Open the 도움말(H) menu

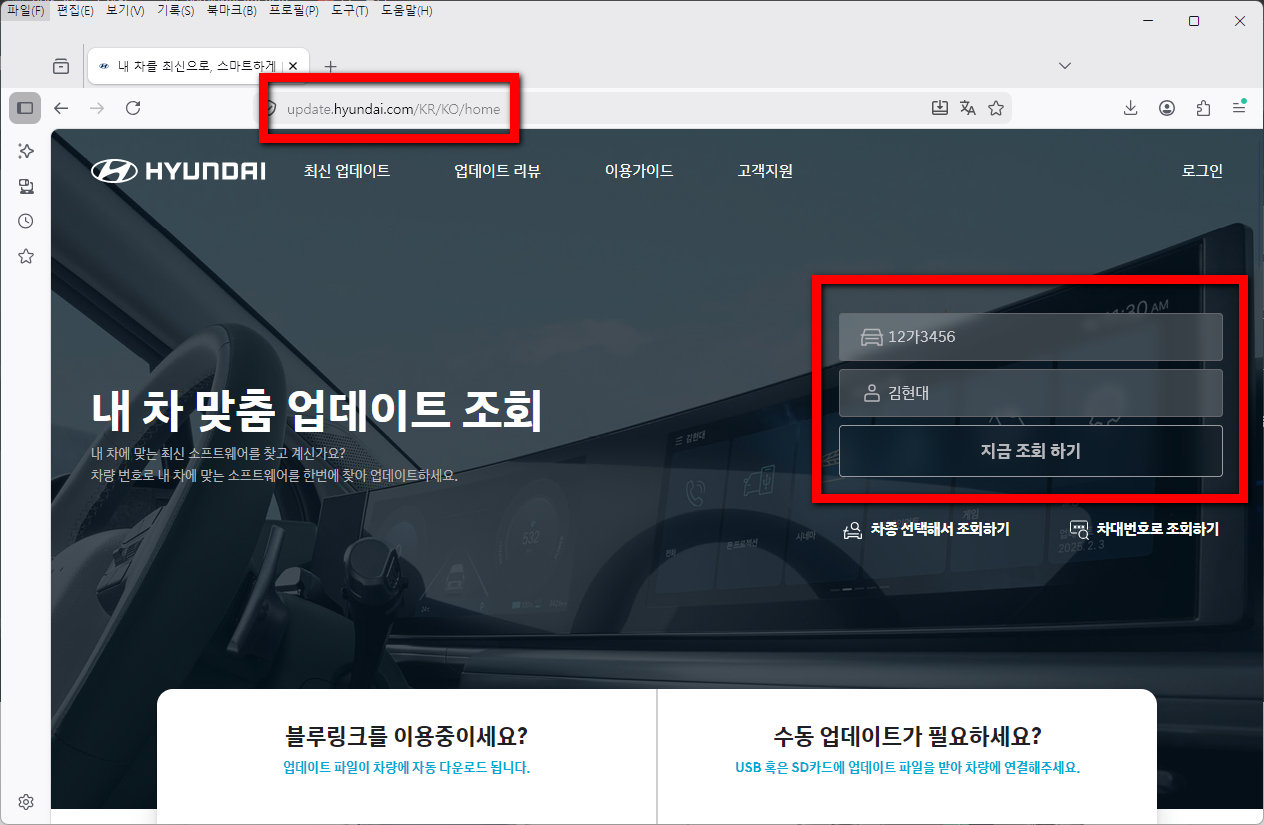pyautogui.click(x=407, y=10)
